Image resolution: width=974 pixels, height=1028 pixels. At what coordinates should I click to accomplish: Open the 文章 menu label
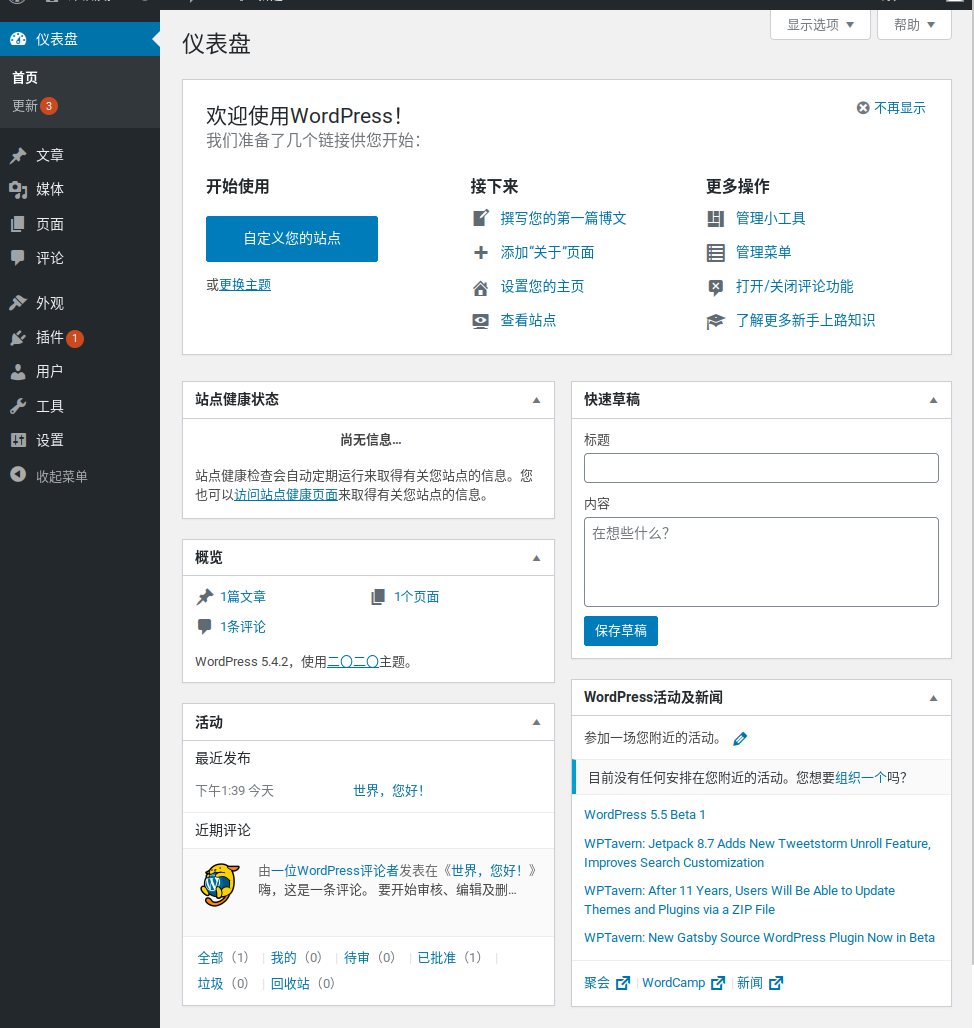pos(50,155)
